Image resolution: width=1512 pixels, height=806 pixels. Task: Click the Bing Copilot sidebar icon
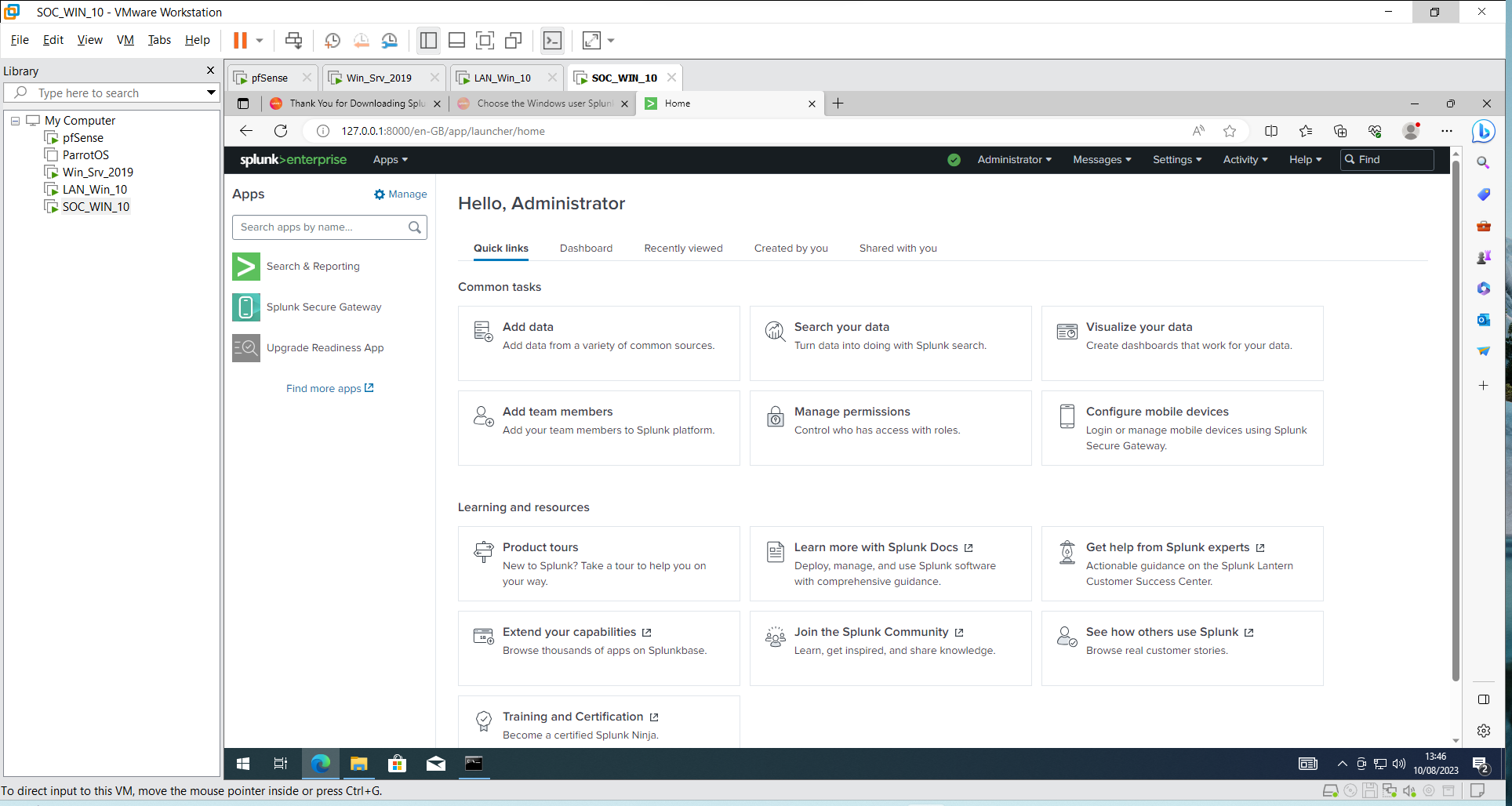[1483, 132]
